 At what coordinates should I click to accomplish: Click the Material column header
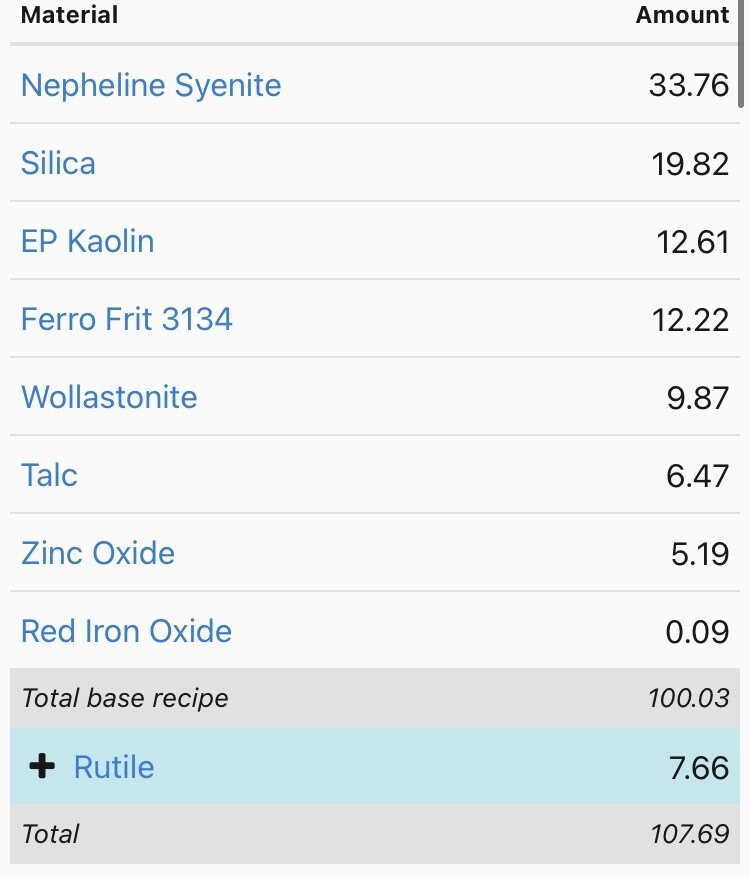point(69,16)
